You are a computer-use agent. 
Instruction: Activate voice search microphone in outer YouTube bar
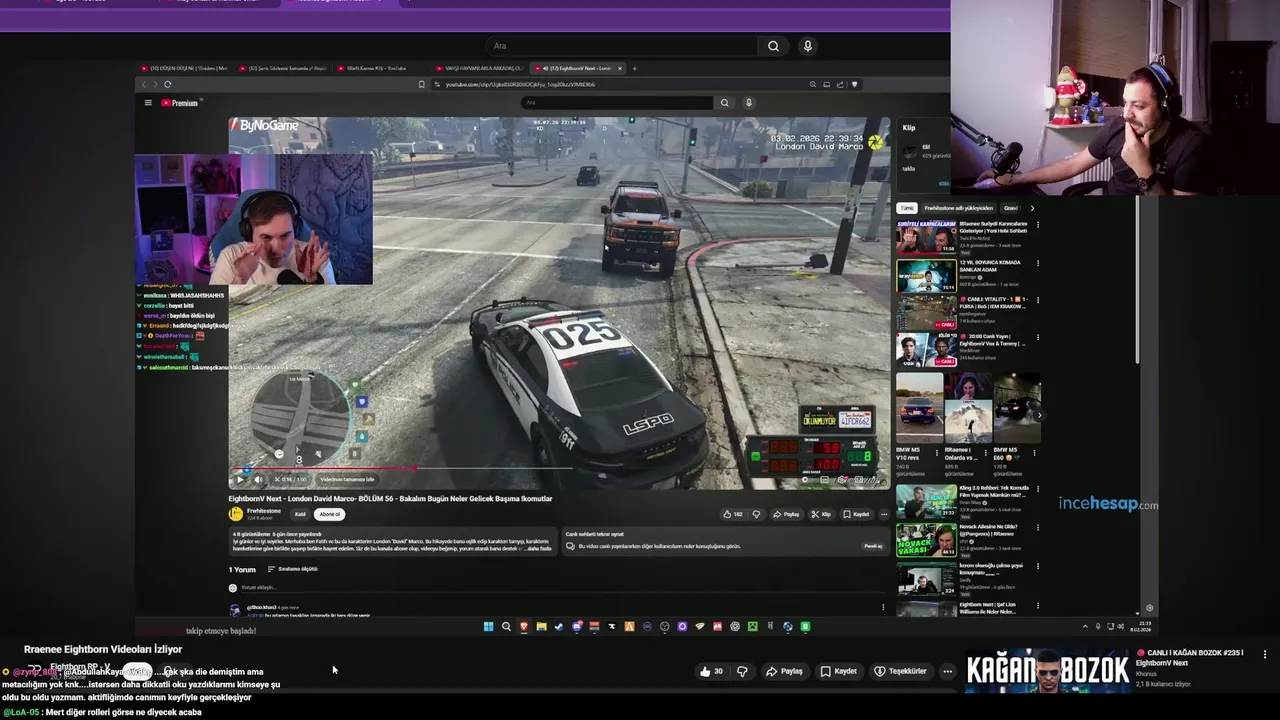(808, 46)
